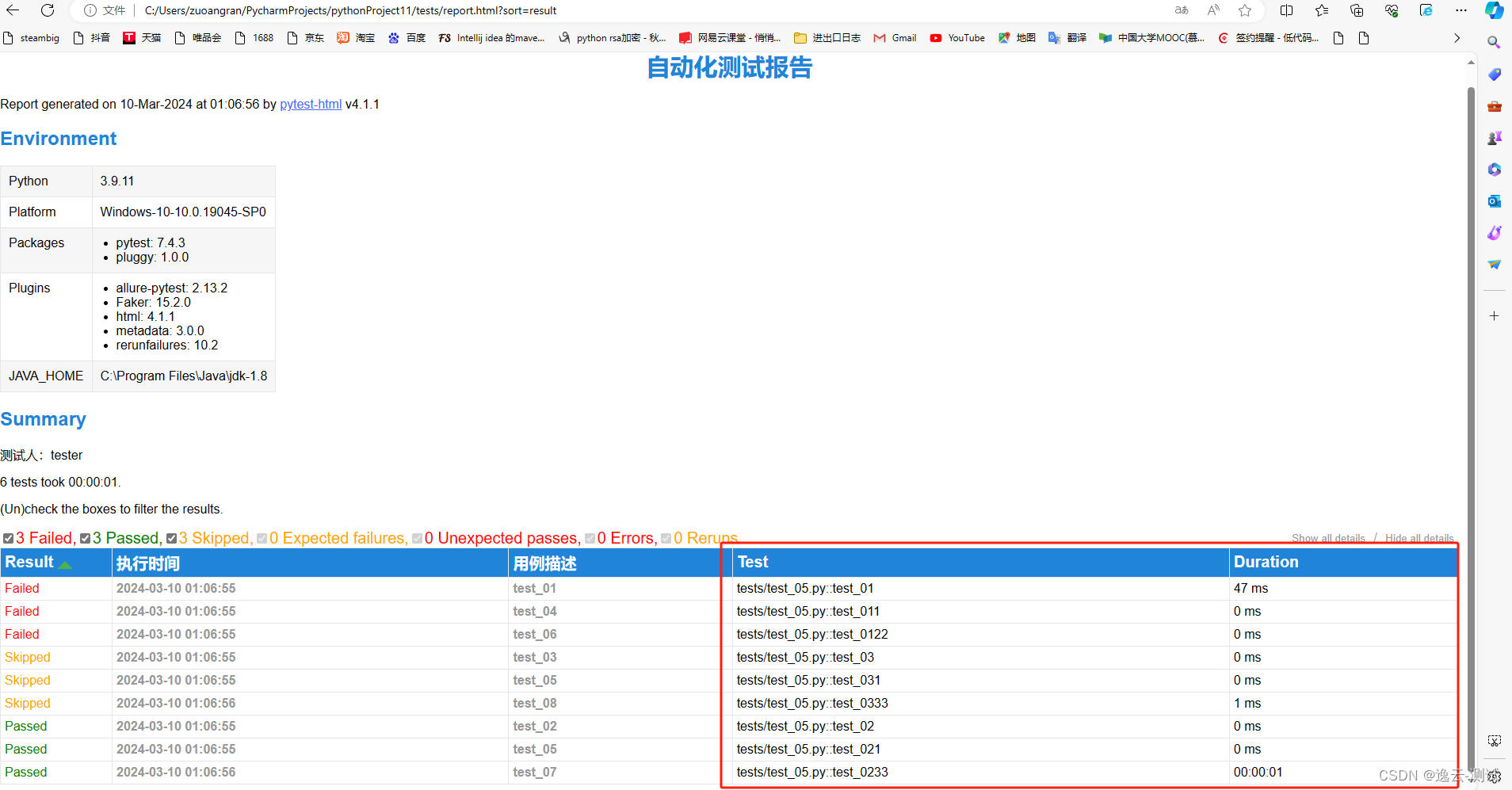Open the Collections icon

(1357, 10)
